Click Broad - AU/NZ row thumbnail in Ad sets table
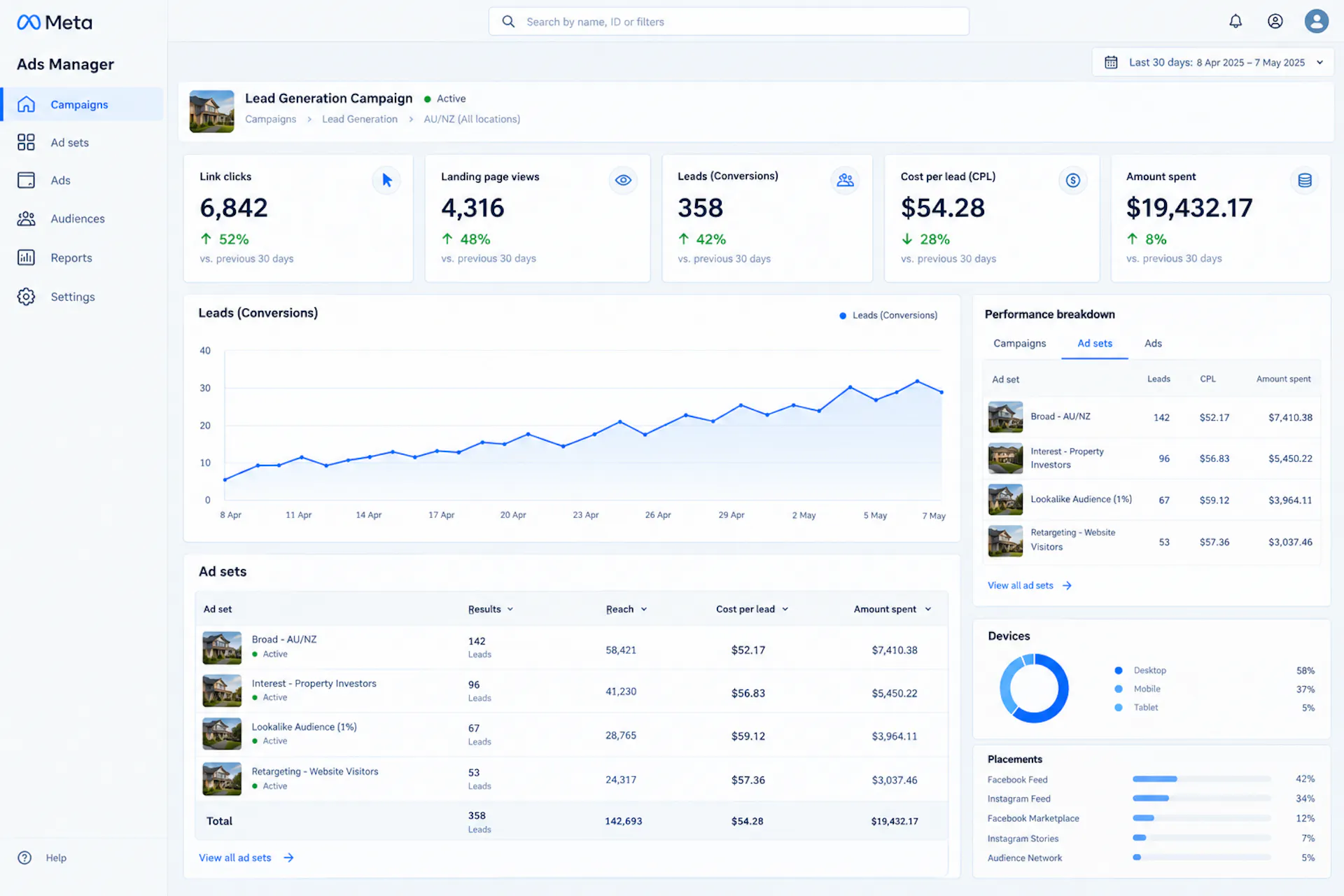The image size is (1344, 896). click(x=222, y=647)
